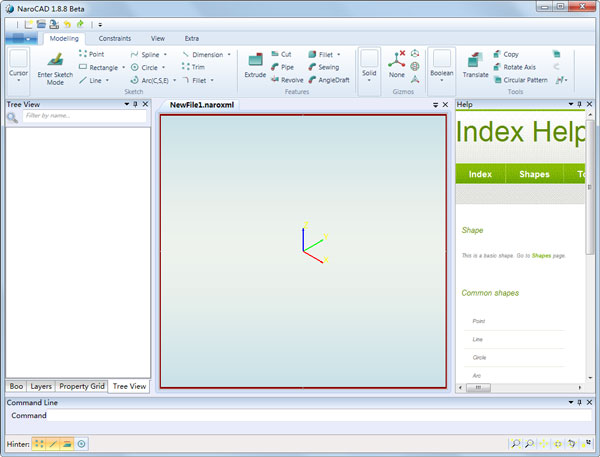Toggle the circle center hinter button
Screen dimensions: 600x457
click(x=81, y=444)
